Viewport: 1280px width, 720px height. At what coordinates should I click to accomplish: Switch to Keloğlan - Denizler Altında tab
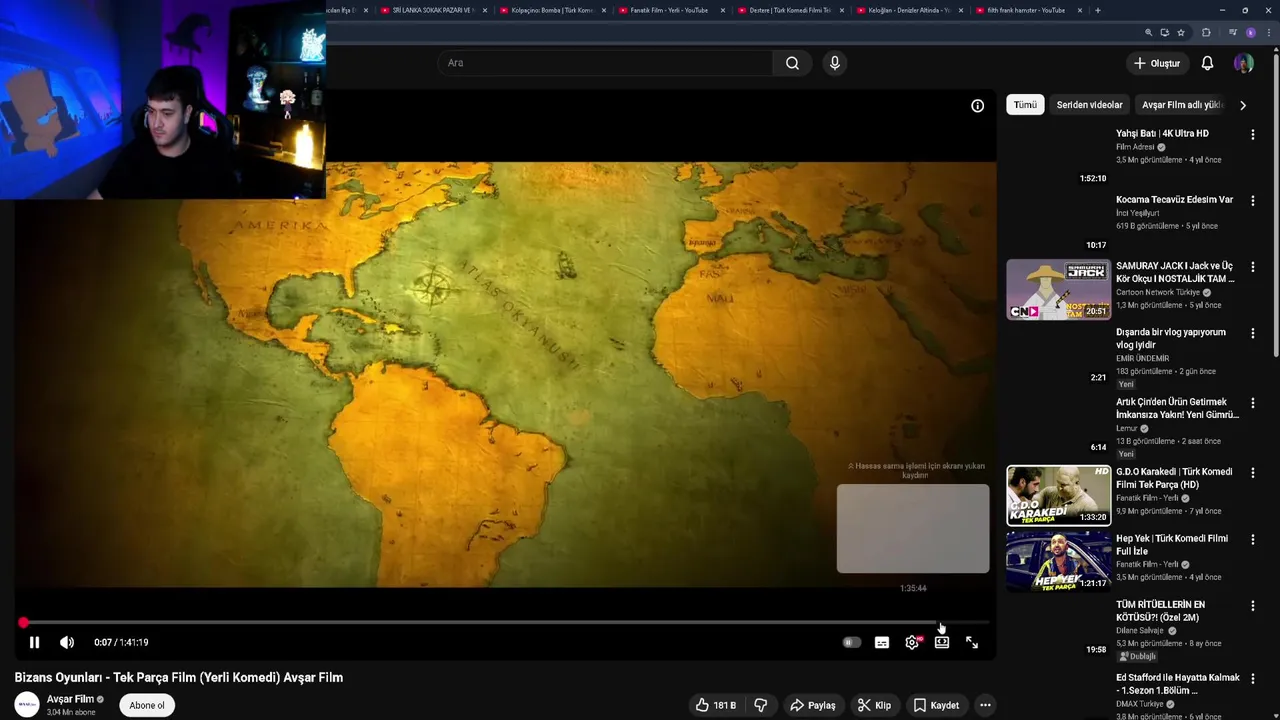coord(909,10)
